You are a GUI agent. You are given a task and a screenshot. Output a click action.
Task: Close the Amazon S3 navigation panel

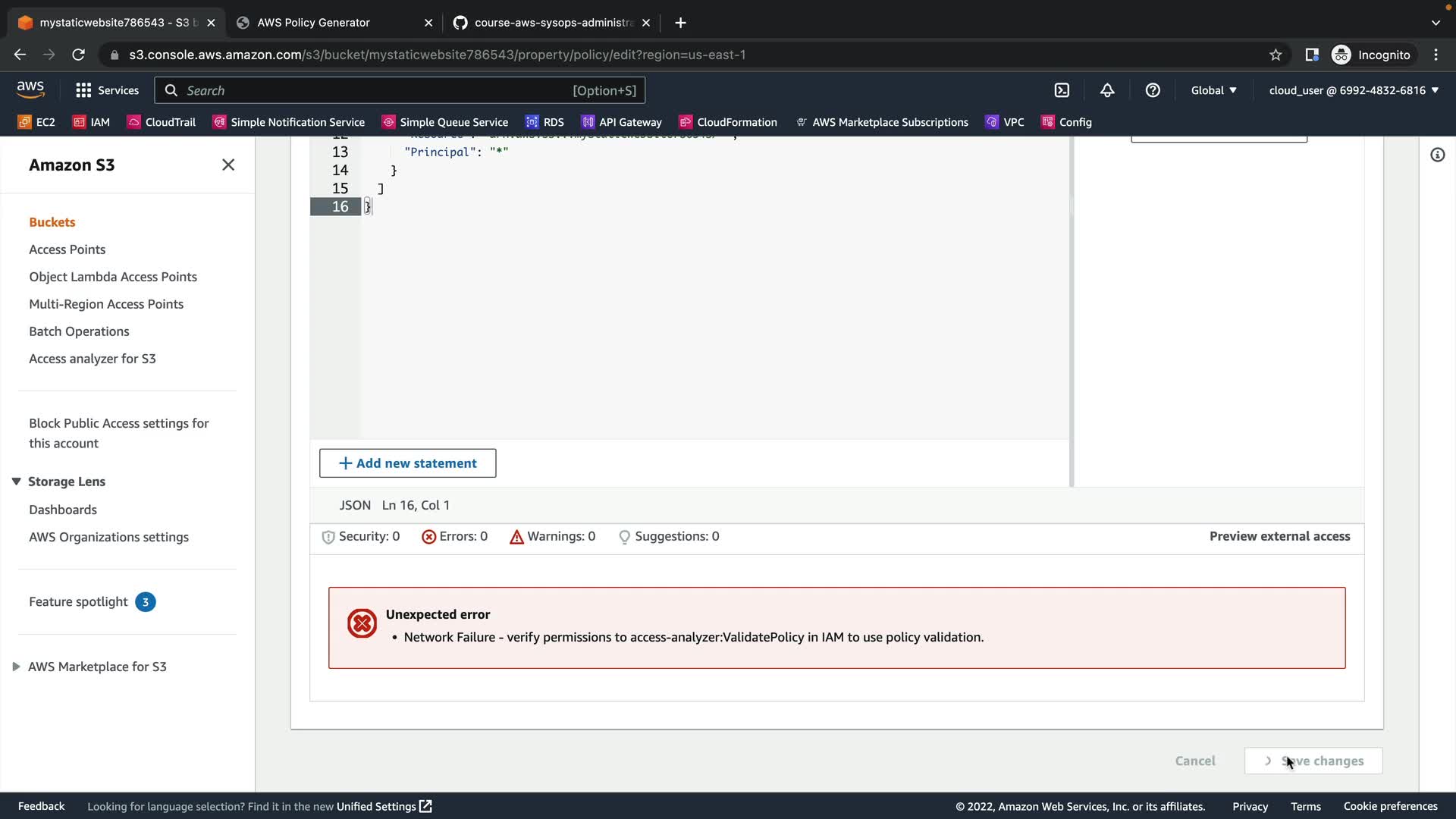click(228, 165)
